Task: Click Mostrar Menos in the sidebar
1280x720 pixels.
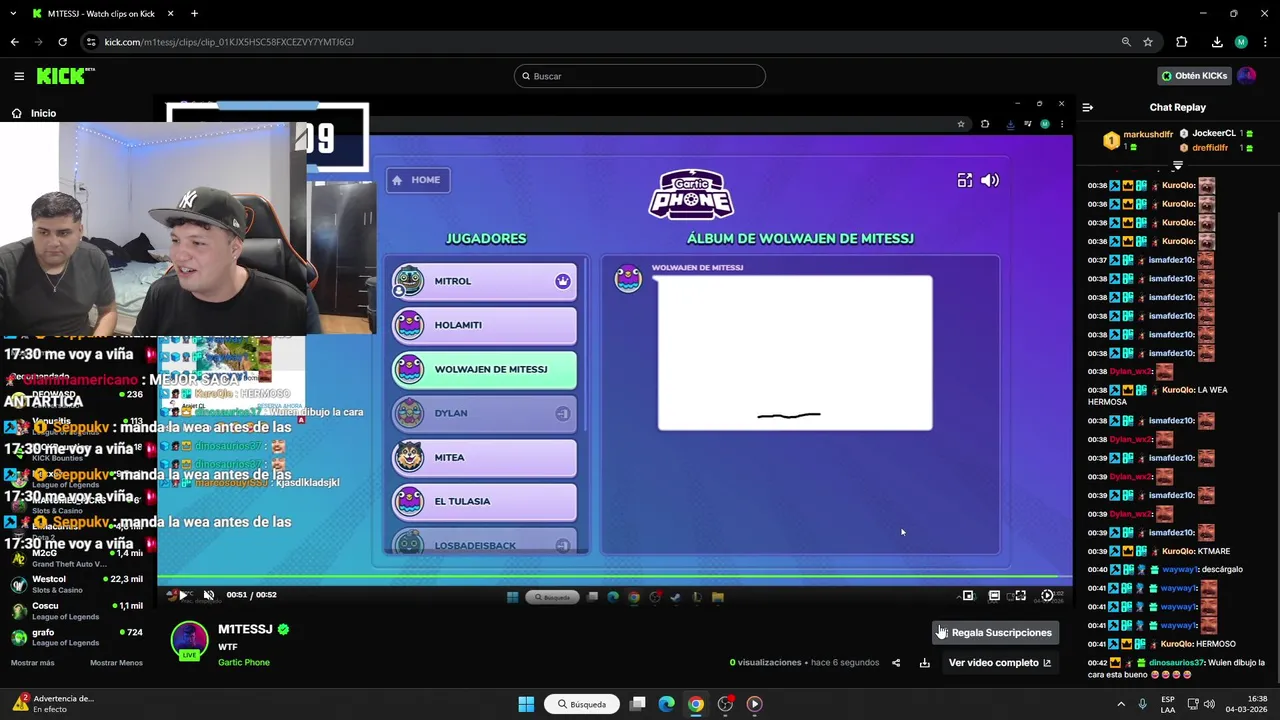Action: [116, 663]
